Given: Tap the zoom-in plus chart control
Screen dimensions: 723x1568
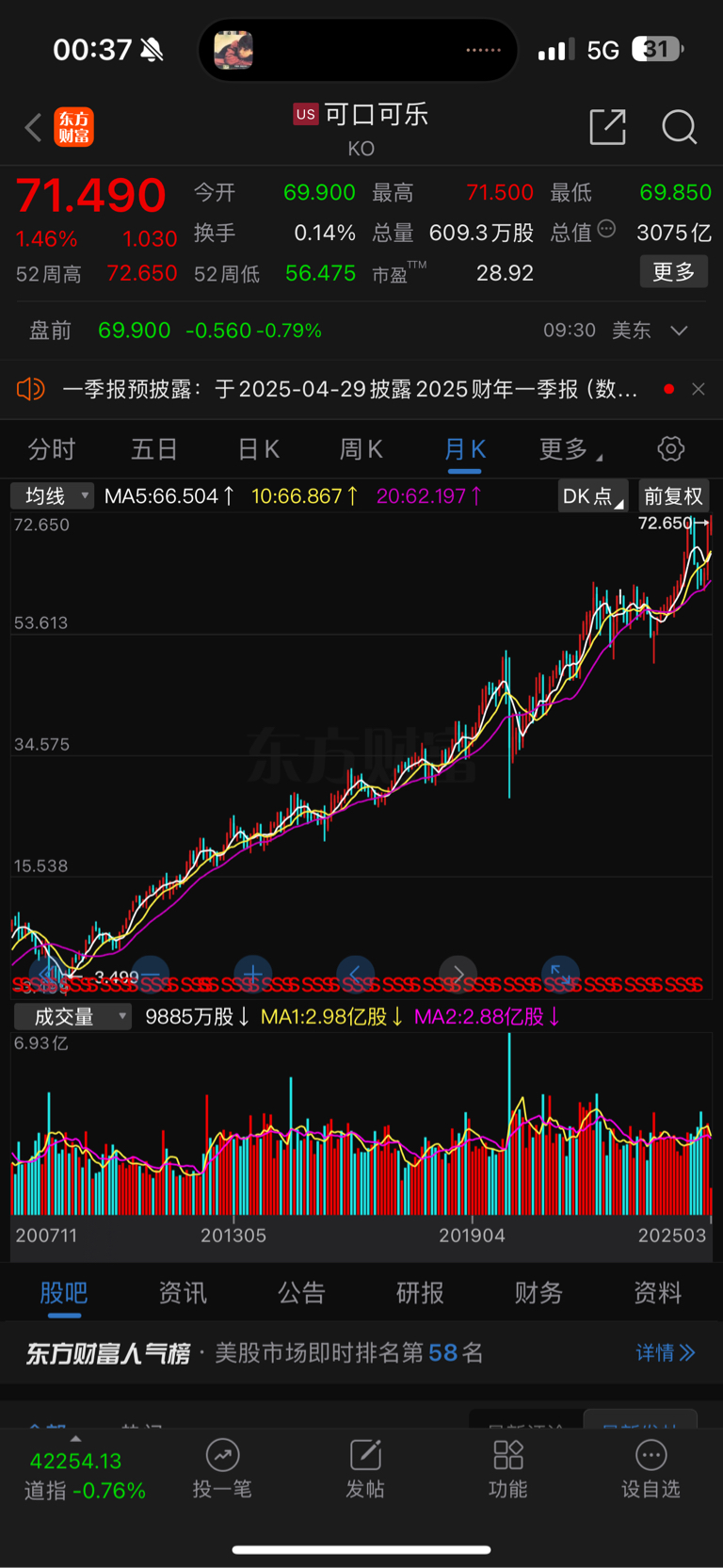Looking at the screenshot, I should pos(252,975).
